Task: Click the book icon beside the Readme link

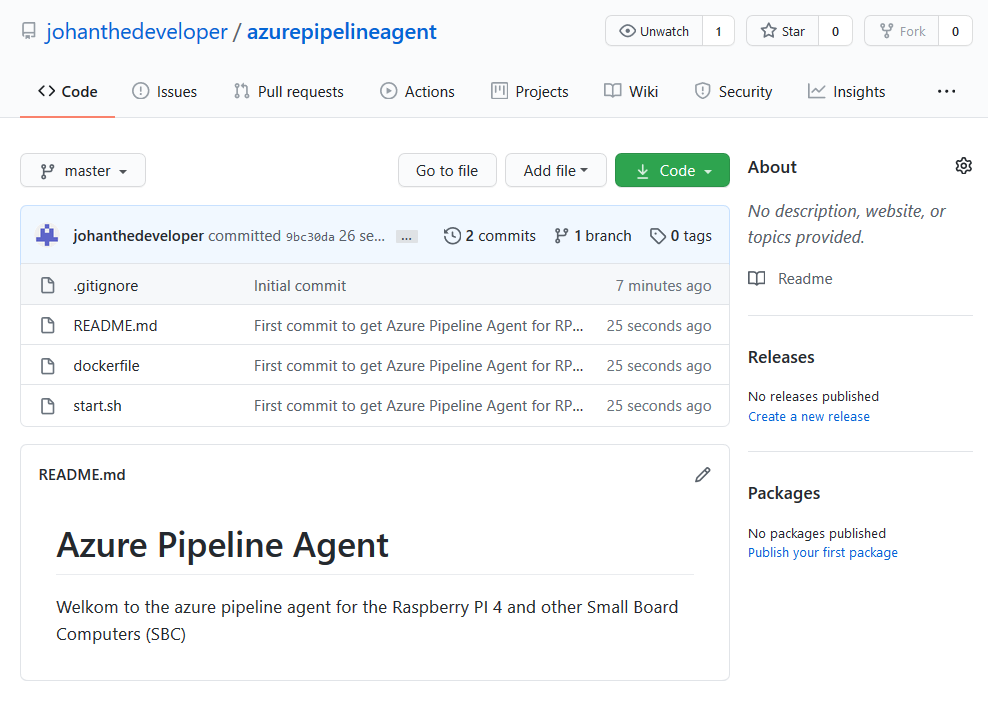Action: point(757,279)
